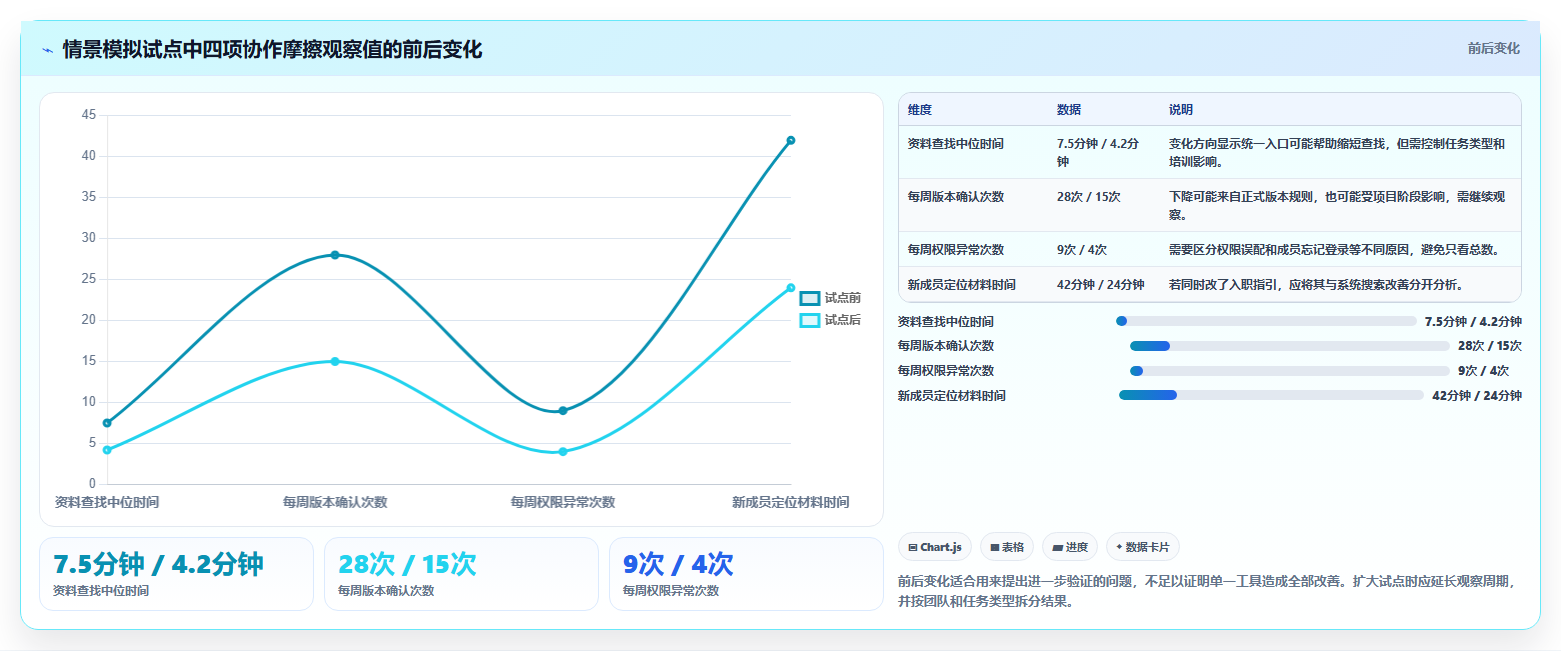Select the 数据卡片 tag chip
This screenshot has width=1561, height=651.
tap(1142, 547)
